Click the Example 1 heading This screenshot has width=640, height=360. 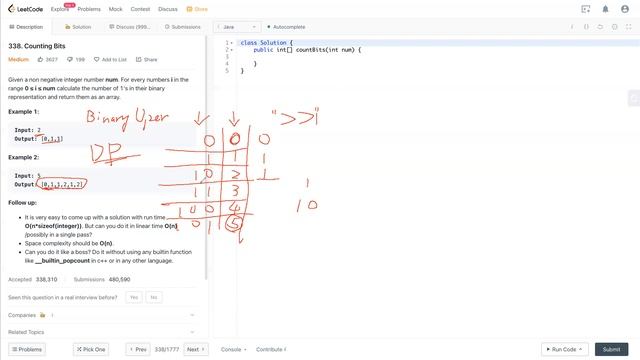24,111
